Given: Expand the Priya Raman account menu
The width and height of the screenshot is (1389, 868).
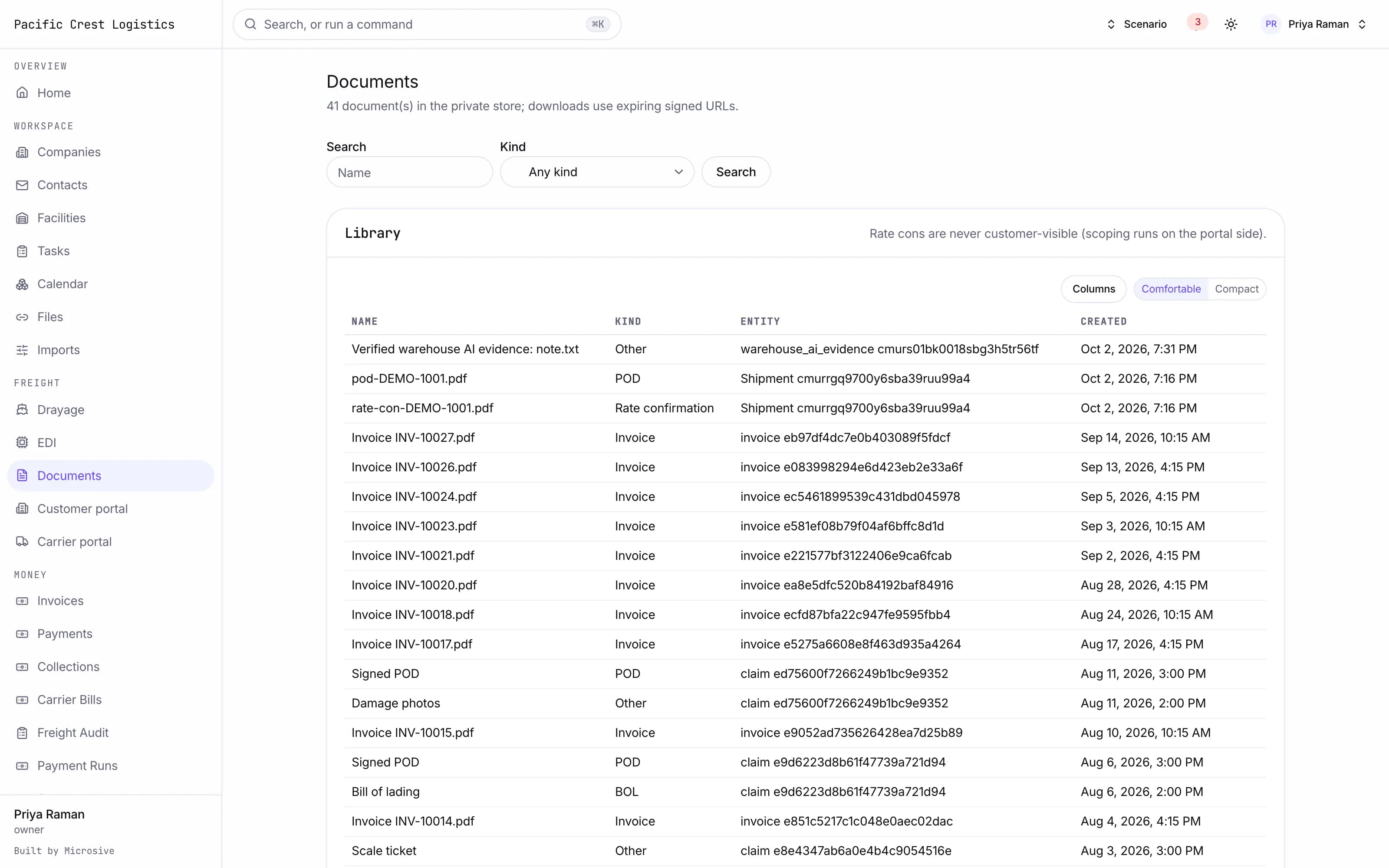Looking at the screenshot, I should (1314, 24).
